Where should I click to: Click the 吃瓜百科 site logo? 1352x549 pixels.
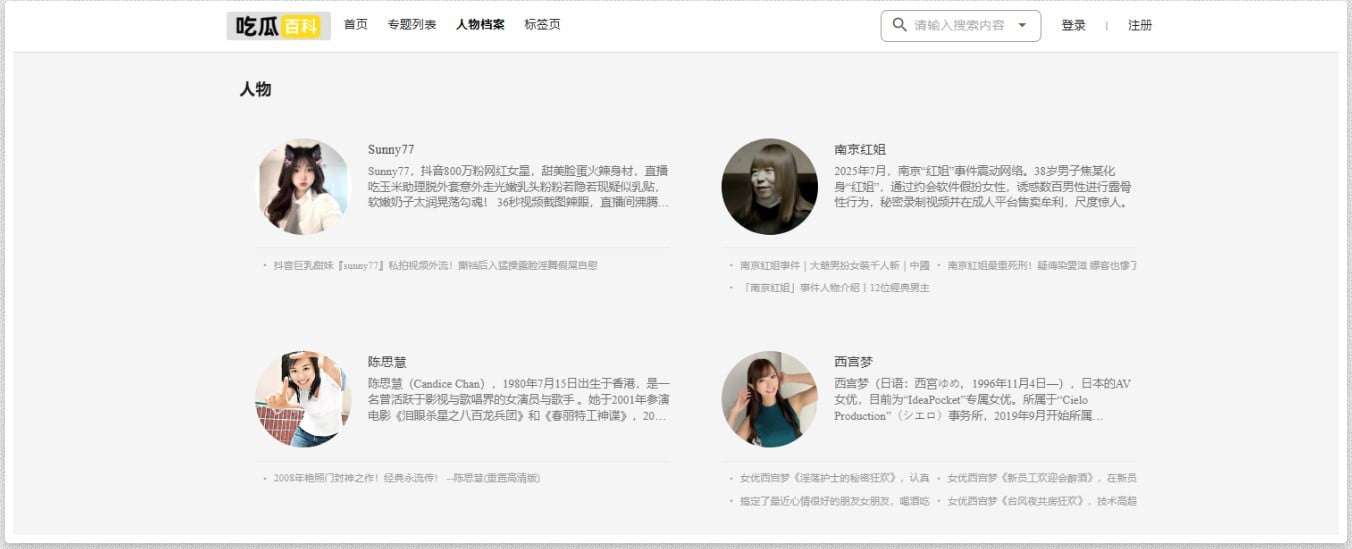tap(278, 26)
